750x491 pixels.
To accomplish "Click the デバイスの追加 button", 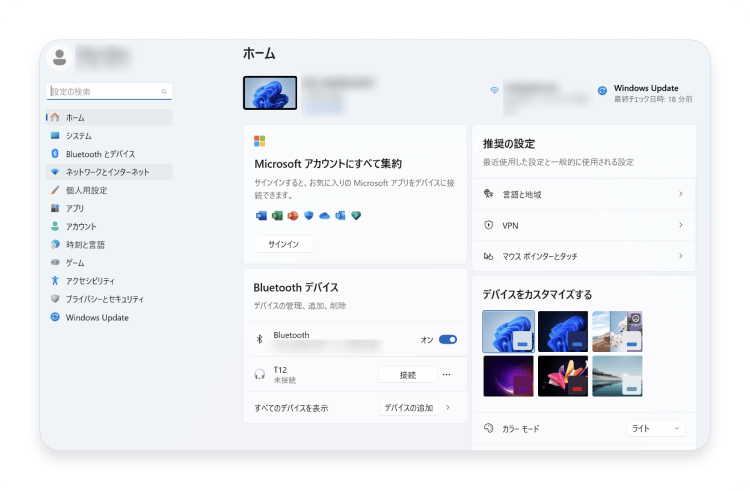I will 409,407.
